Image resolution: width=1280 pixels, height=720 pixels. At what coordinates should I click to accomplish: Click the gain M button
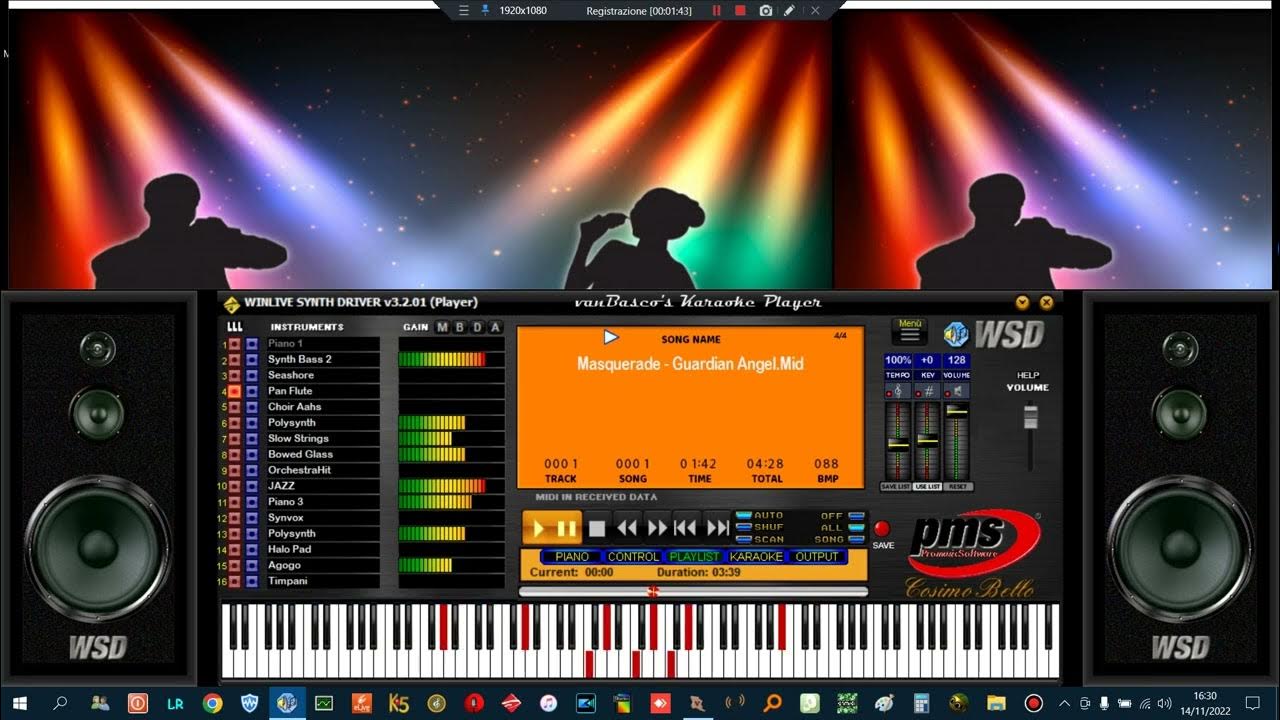click(443, 327)
